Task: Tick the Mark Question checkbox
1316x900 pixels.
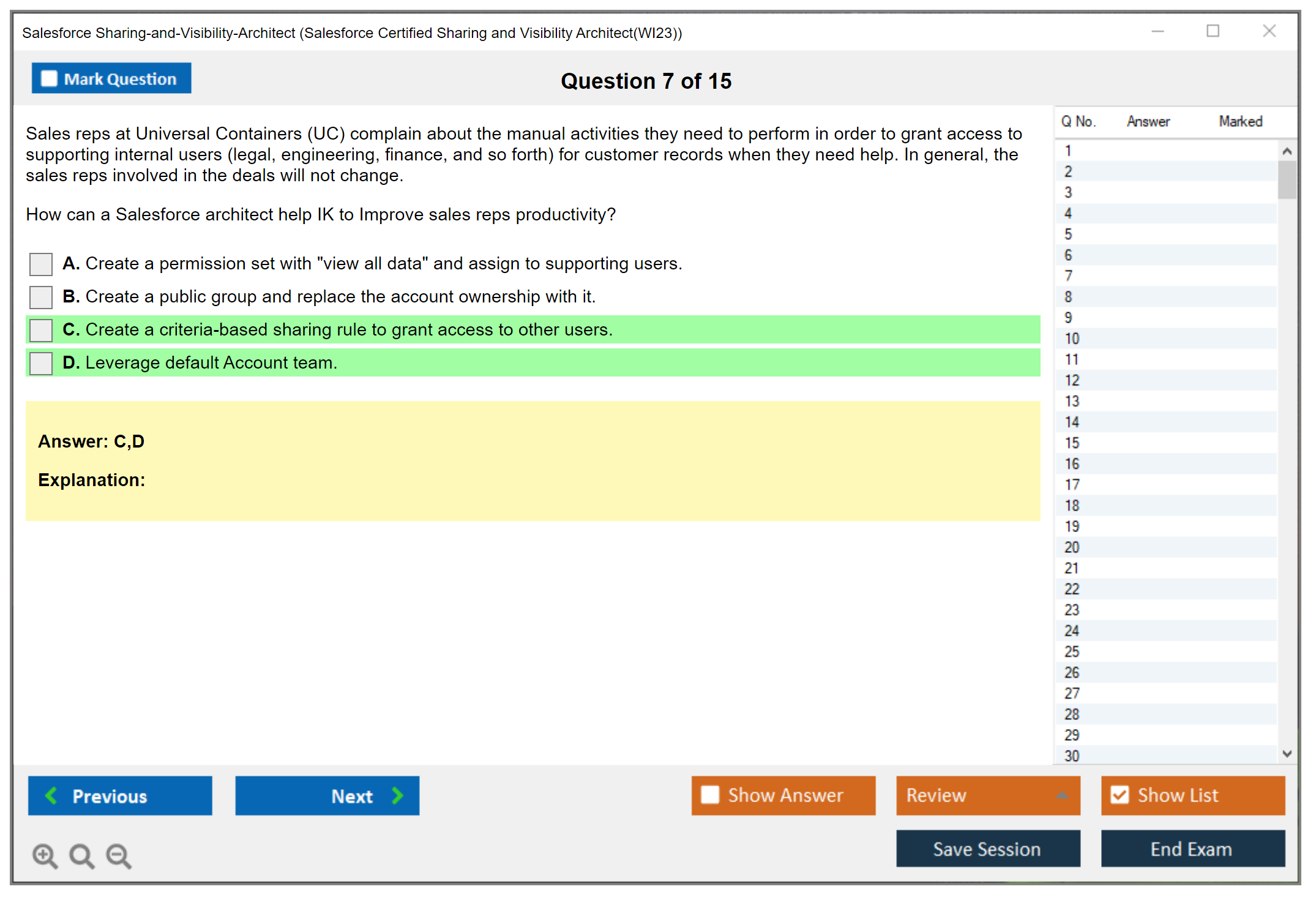Action: [49, 79]
